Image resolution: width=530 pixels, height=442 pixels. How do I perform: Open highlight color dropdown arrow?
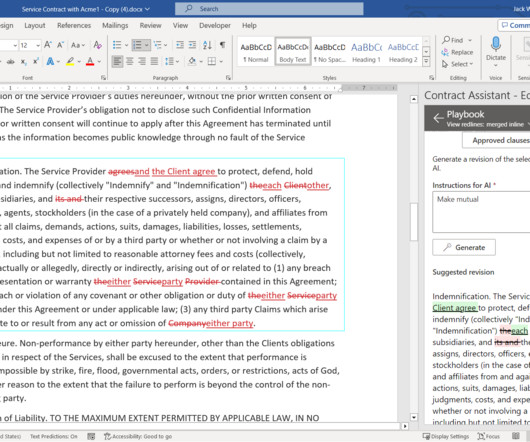click(x=79, y=62)
